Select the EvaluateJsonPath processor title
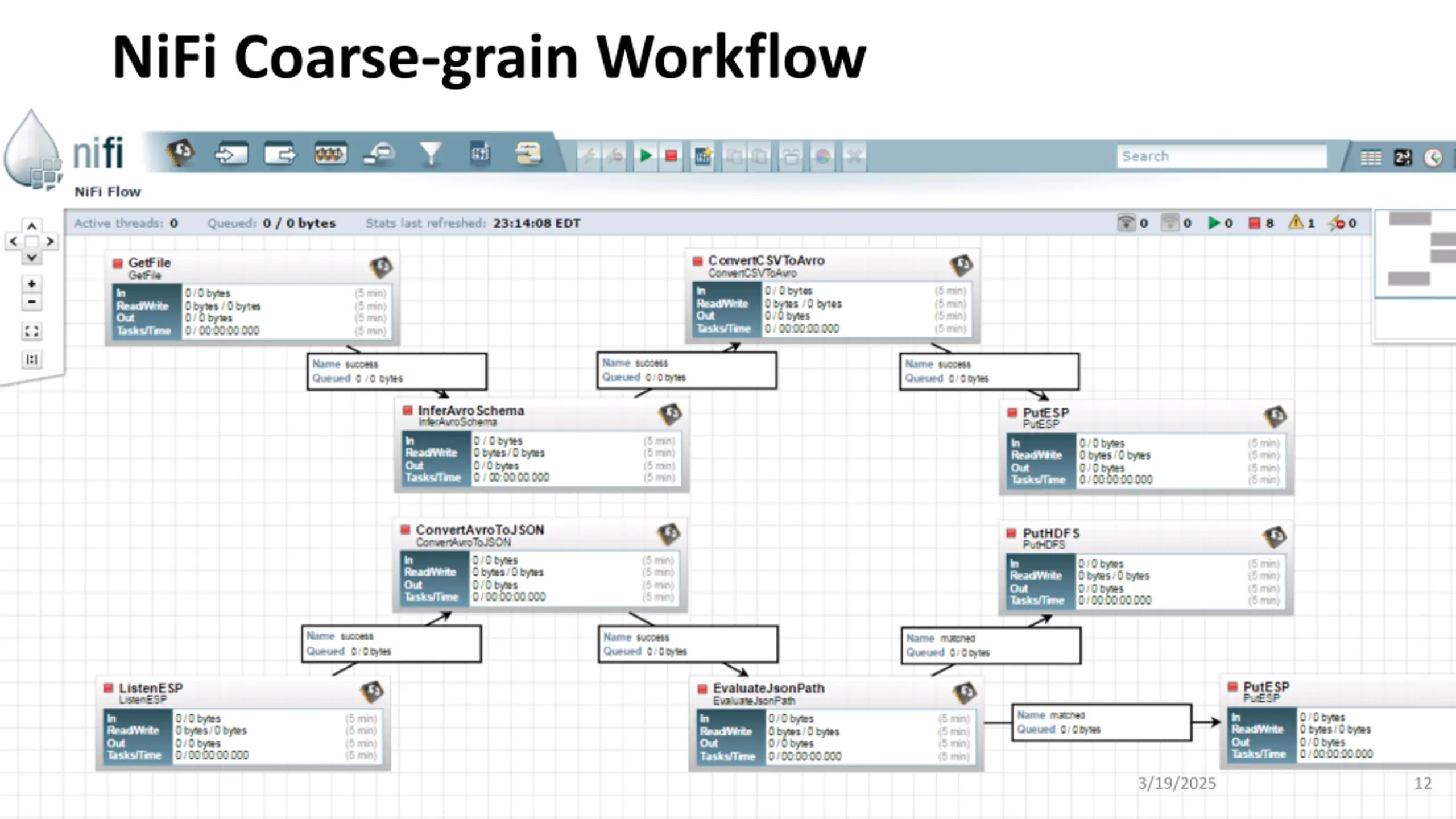The height and width of the screenshot is (819, 1456). (x=769, y=688)
